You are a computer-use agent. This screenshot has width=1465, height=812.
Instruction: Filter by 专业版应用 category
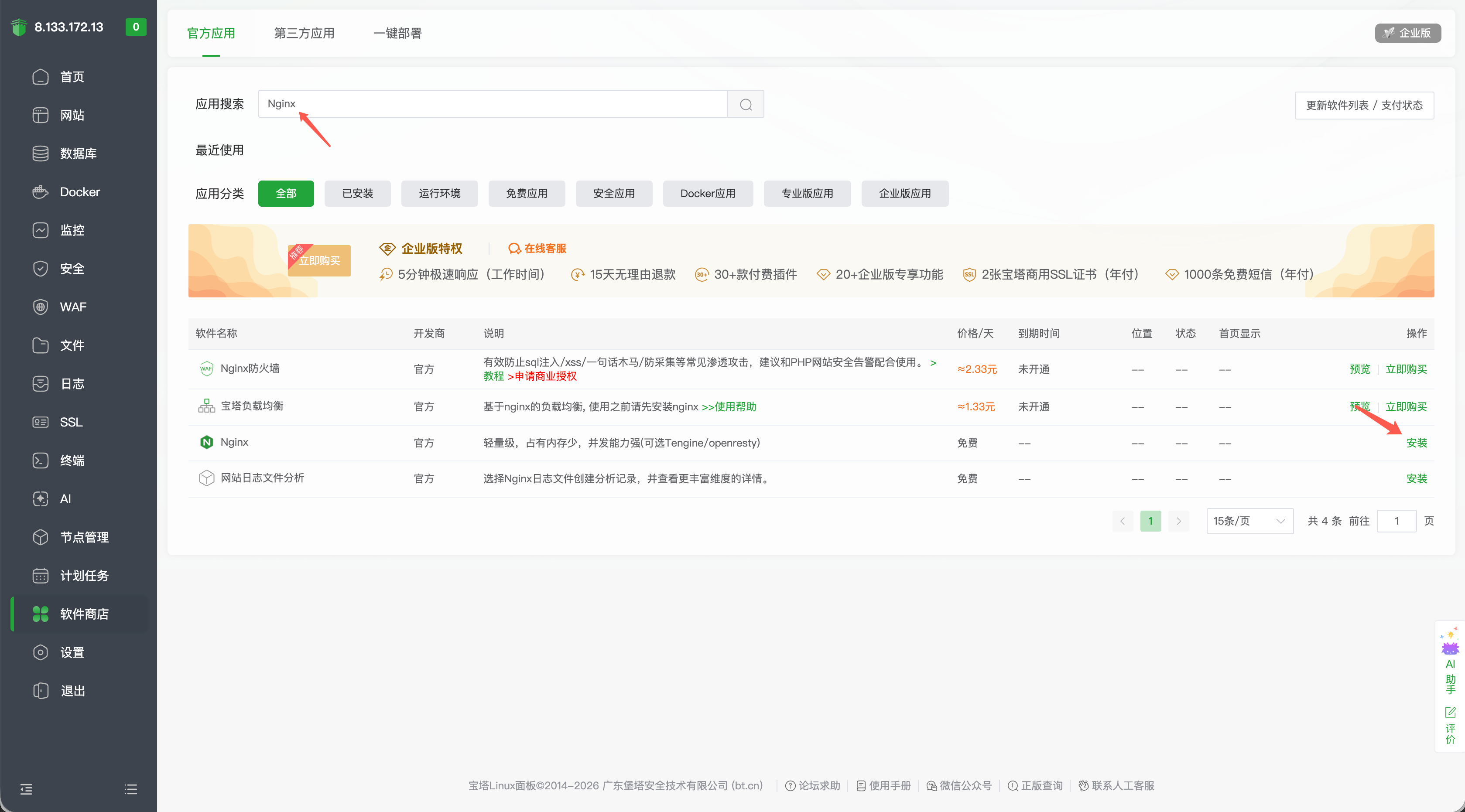pos(808,193)
